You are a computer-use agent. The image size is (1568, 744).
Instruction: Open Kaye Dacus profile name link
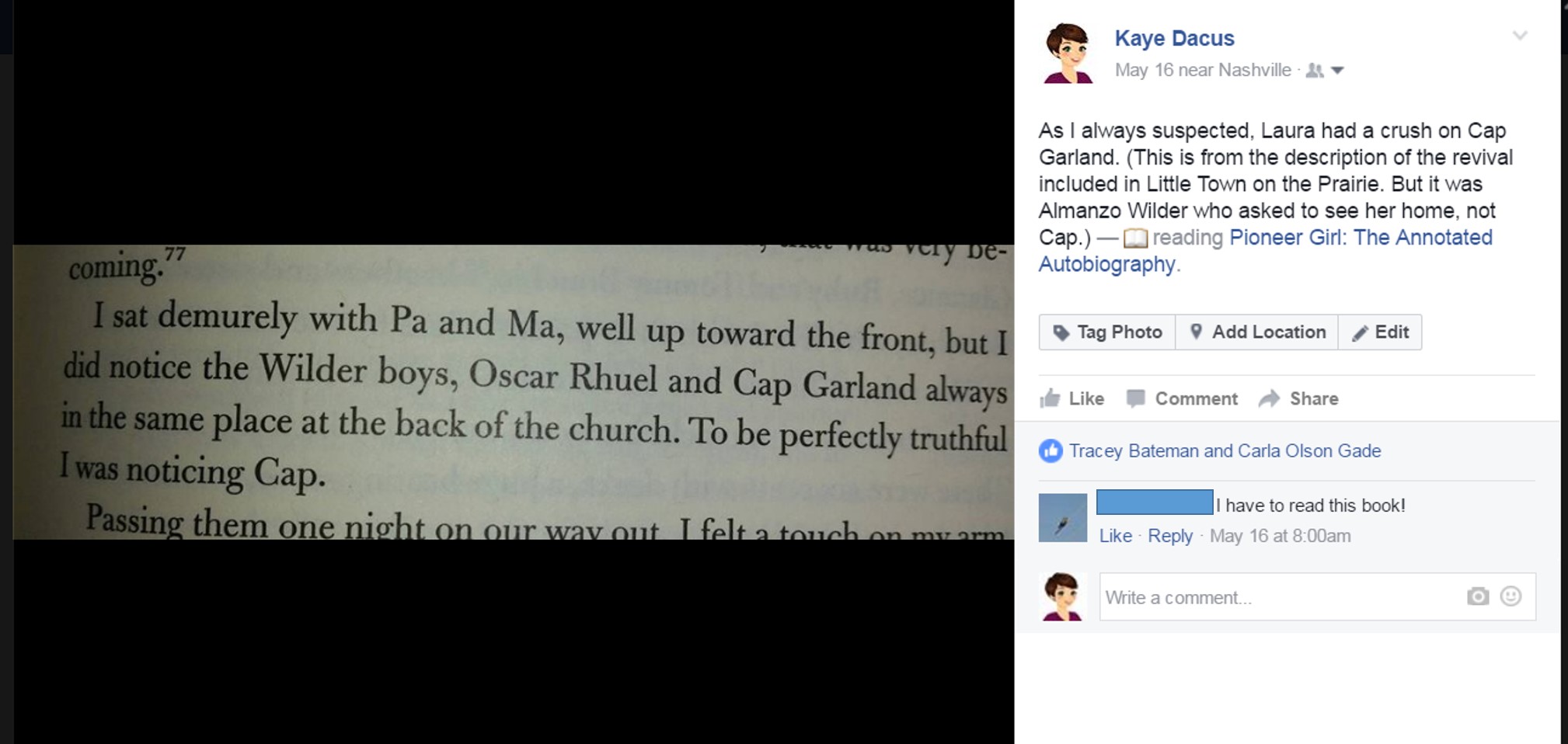[1174, 38]
